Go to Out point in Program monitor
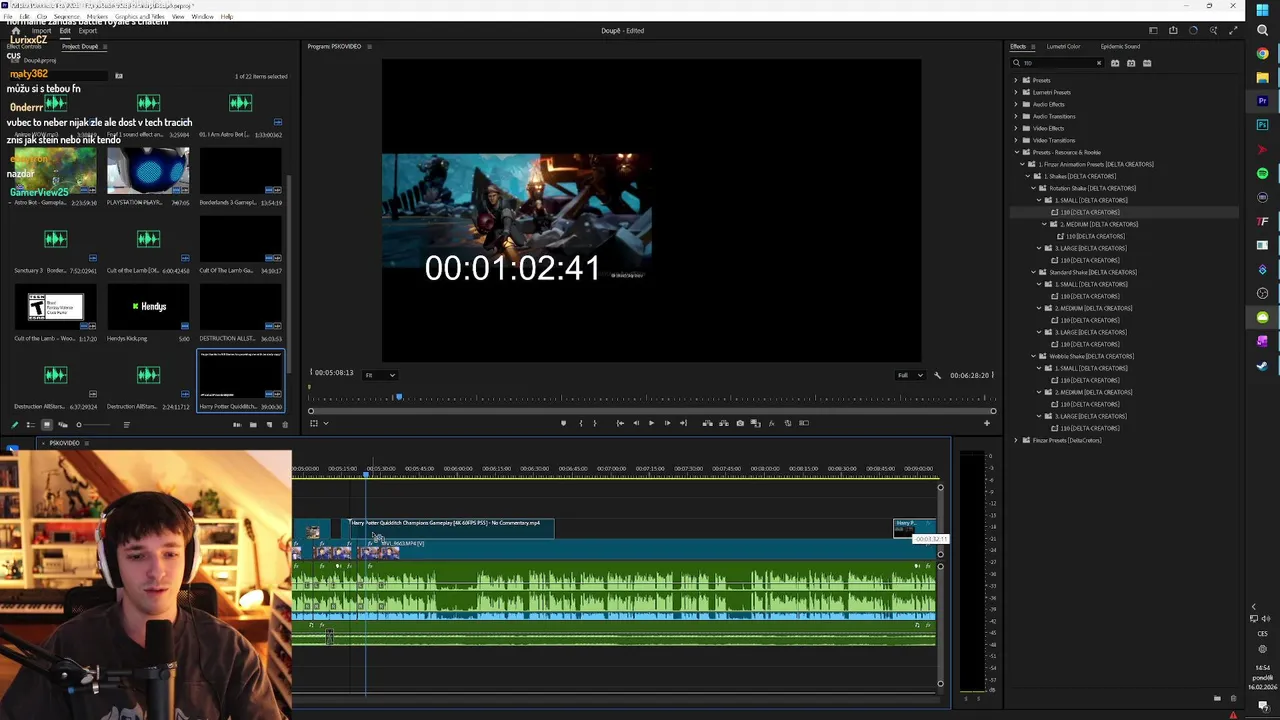The image size is (1280, 720). [683, 423]
